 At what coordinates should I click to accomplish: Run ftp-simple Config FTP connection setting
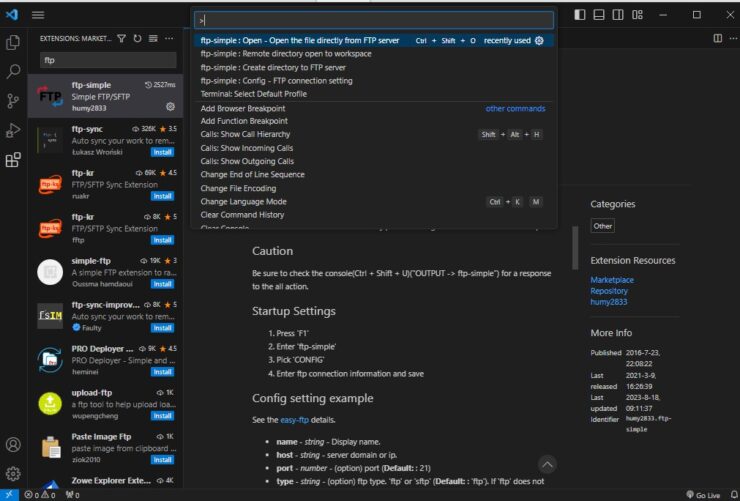[x=374, y=81]
